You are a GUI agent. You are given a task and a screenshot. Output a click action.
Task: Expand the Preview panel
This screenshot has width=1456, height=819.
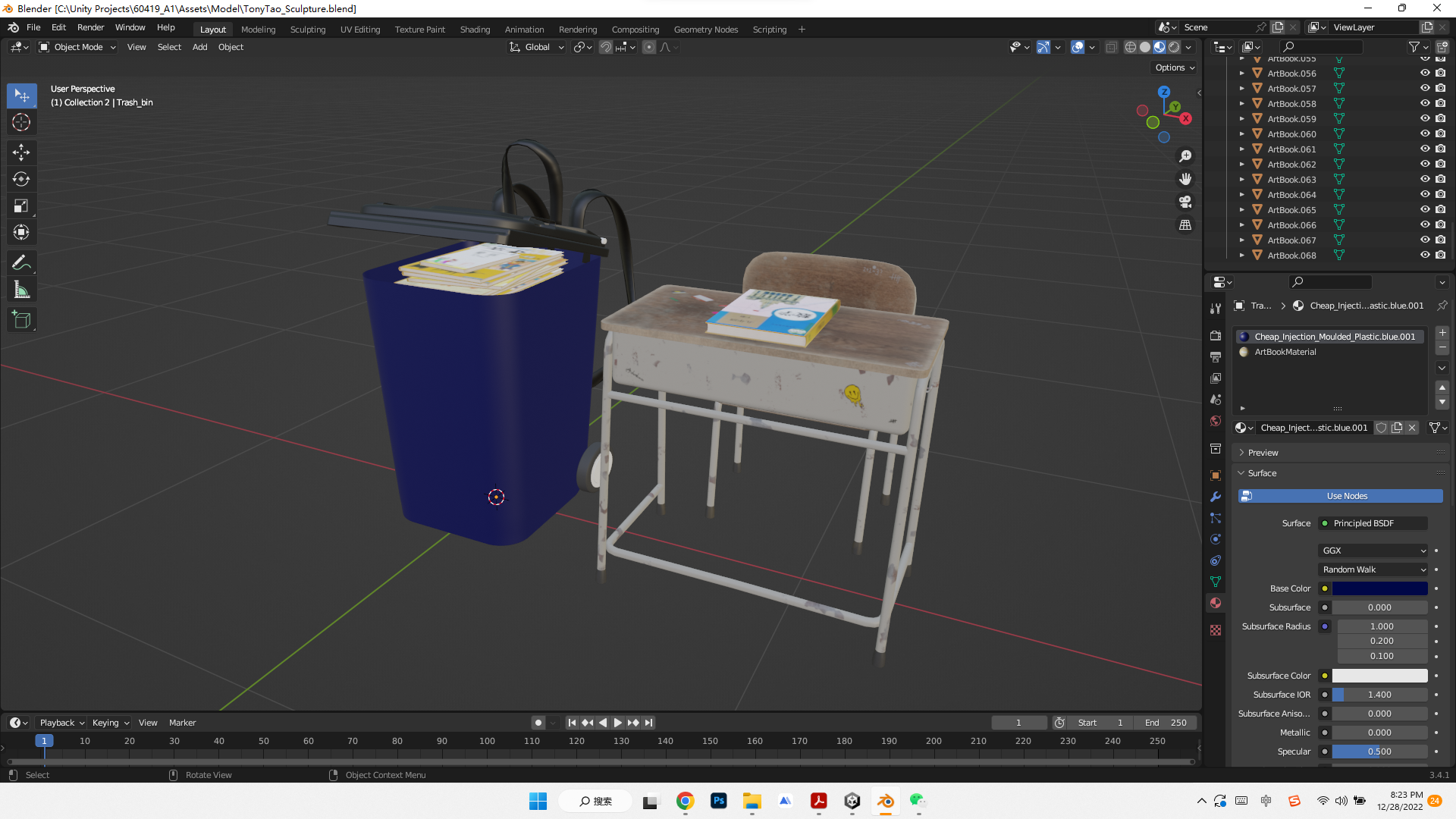[1263, 453]
